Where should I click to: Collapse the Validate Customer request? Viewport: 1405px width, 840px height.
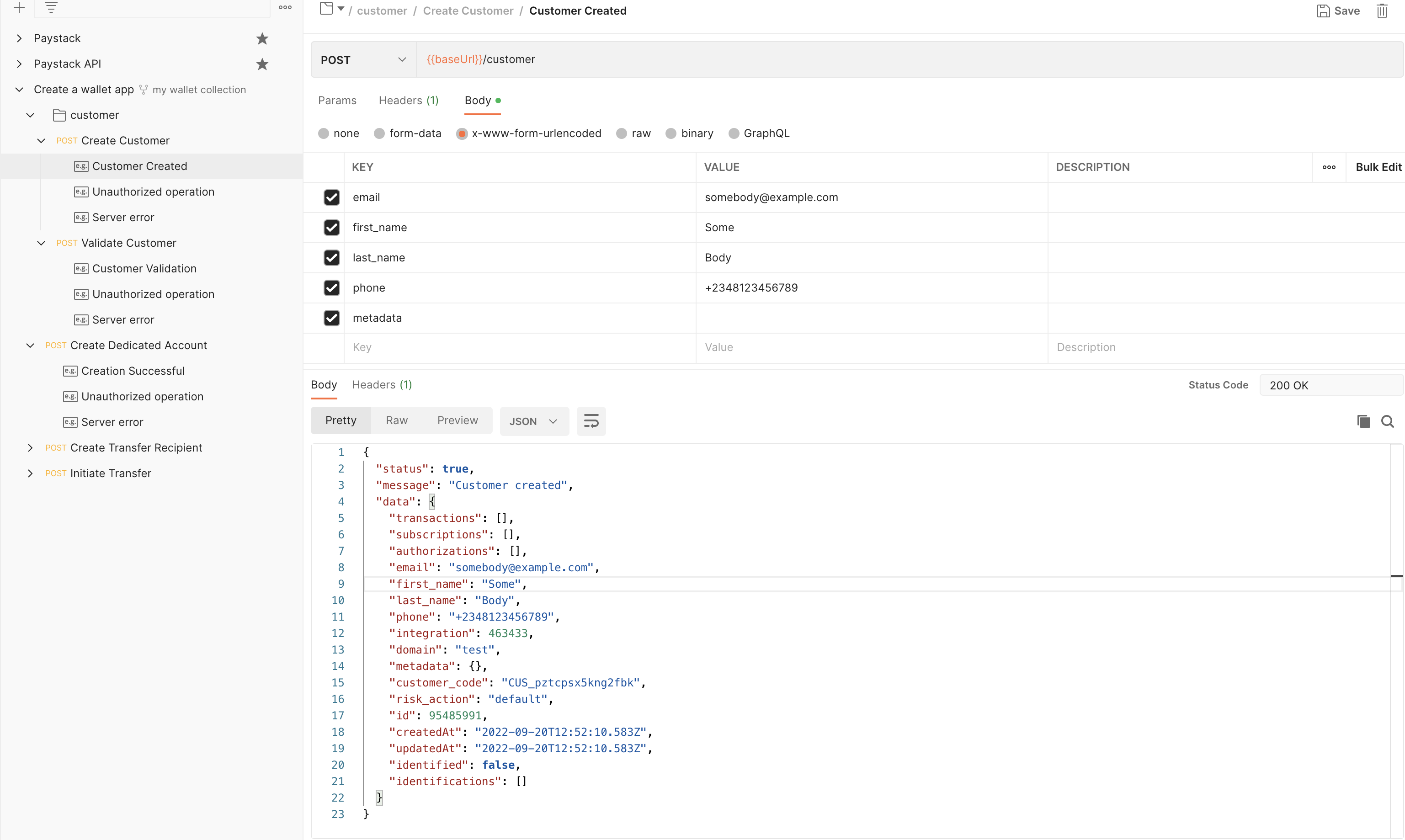coord(41,243)
